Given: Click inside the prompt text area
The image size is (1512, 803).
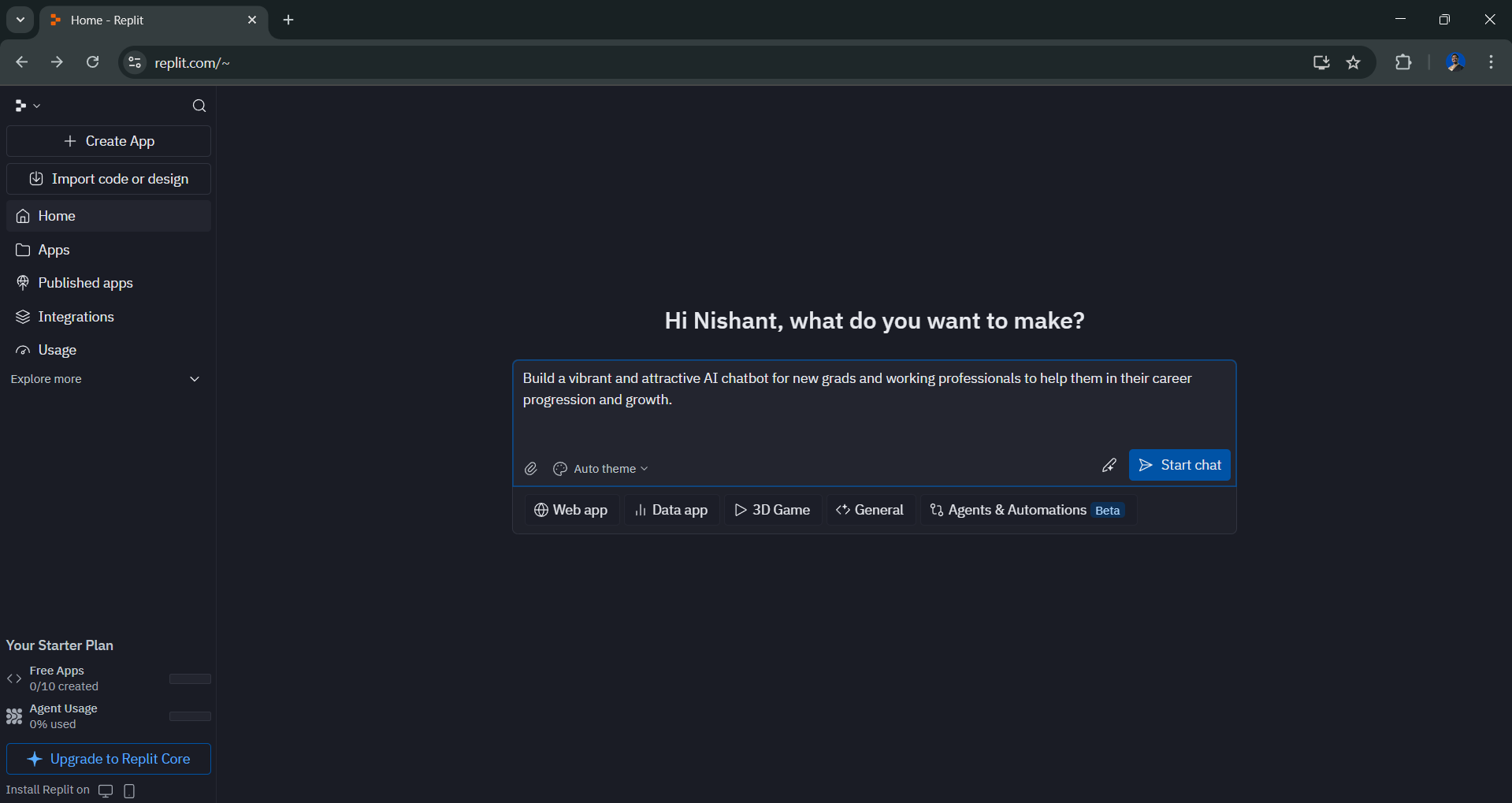Looking at the screenshot, I should 874,404.
